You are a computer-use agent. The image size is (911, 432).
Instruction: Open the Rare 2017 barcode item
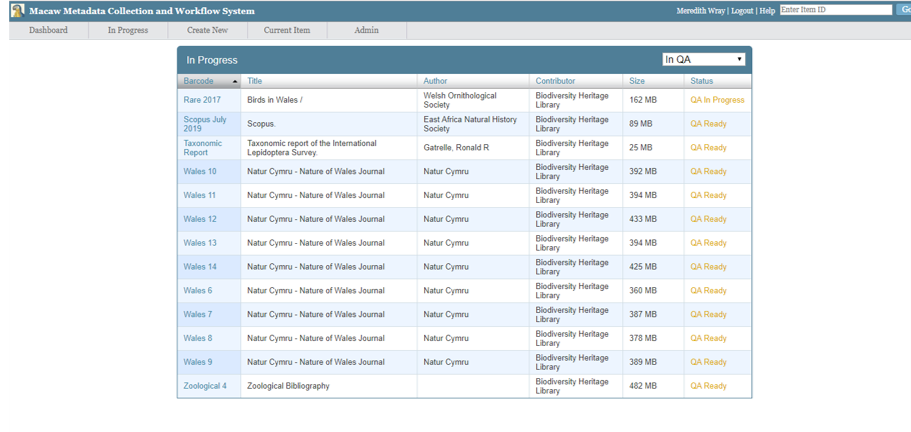(202, 100)
